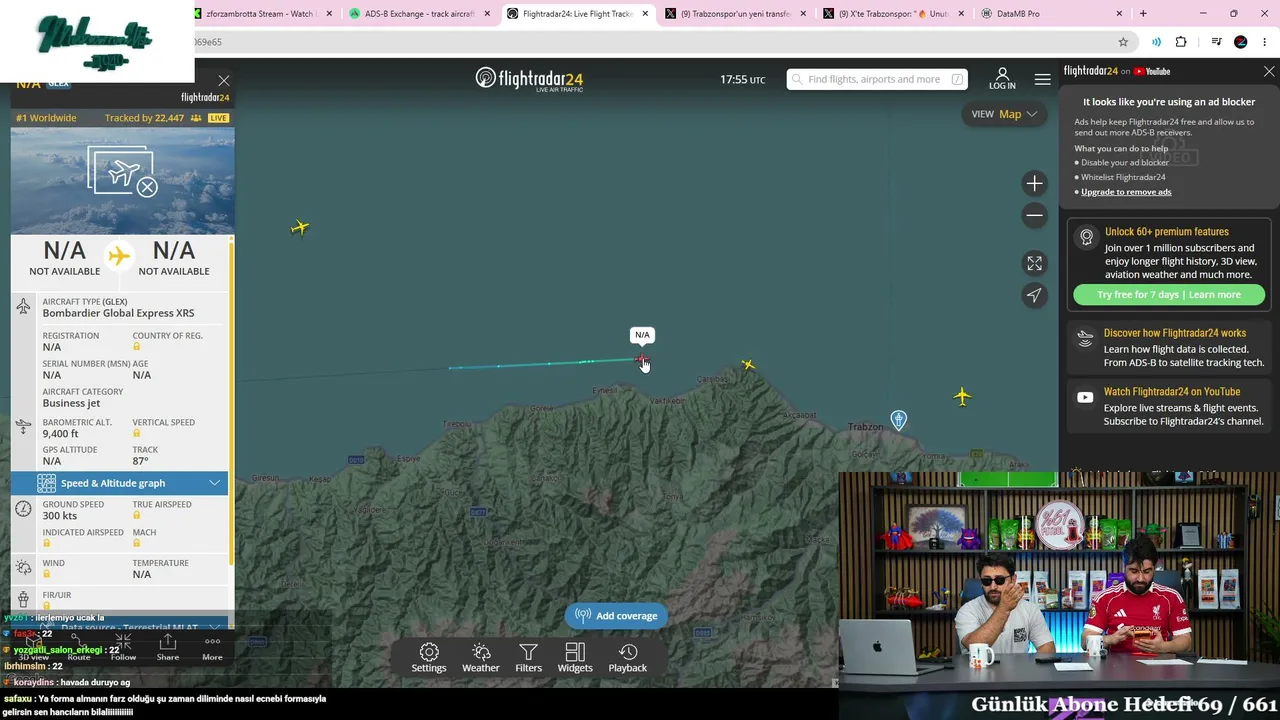The height and width of the screenshot is (720, 1280).
Task: Open the Chrome profile avatar
Action: (x=1241, y=42)
